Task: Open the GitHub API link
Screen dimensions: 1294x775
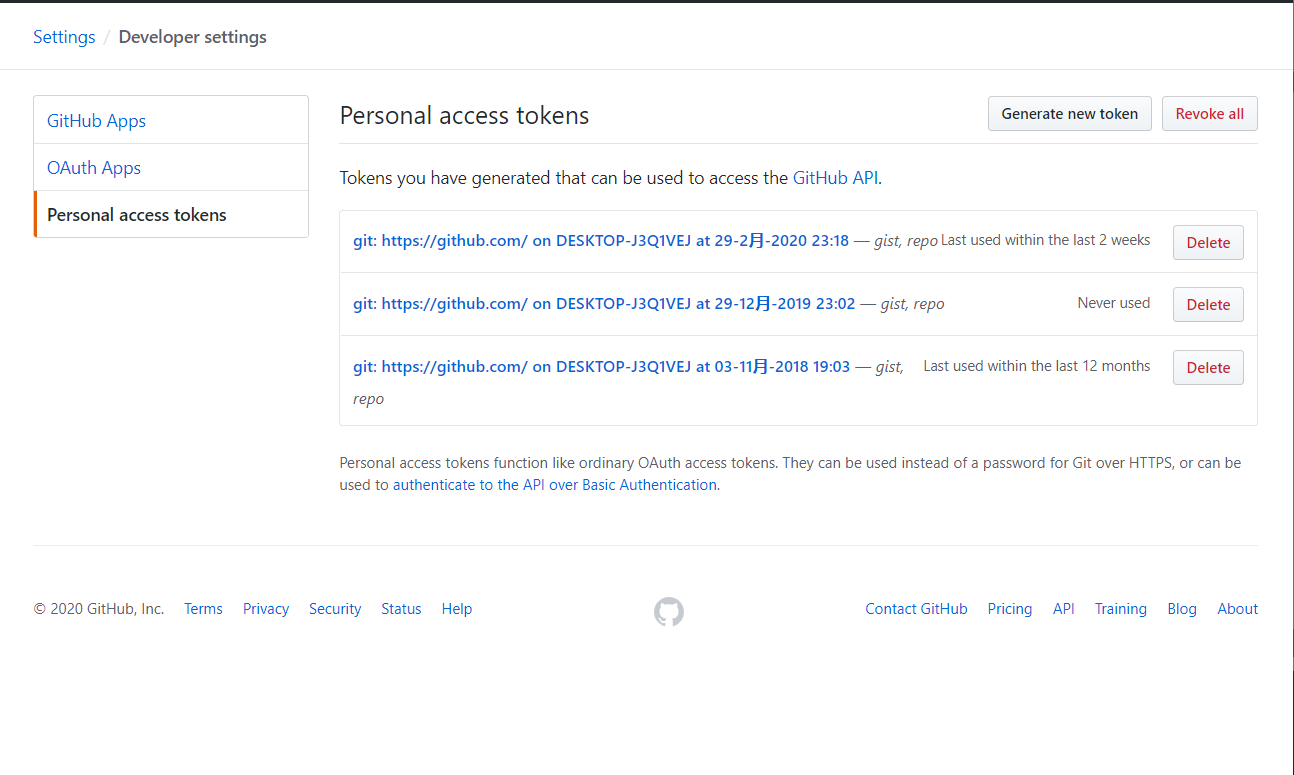Action: 836,178
